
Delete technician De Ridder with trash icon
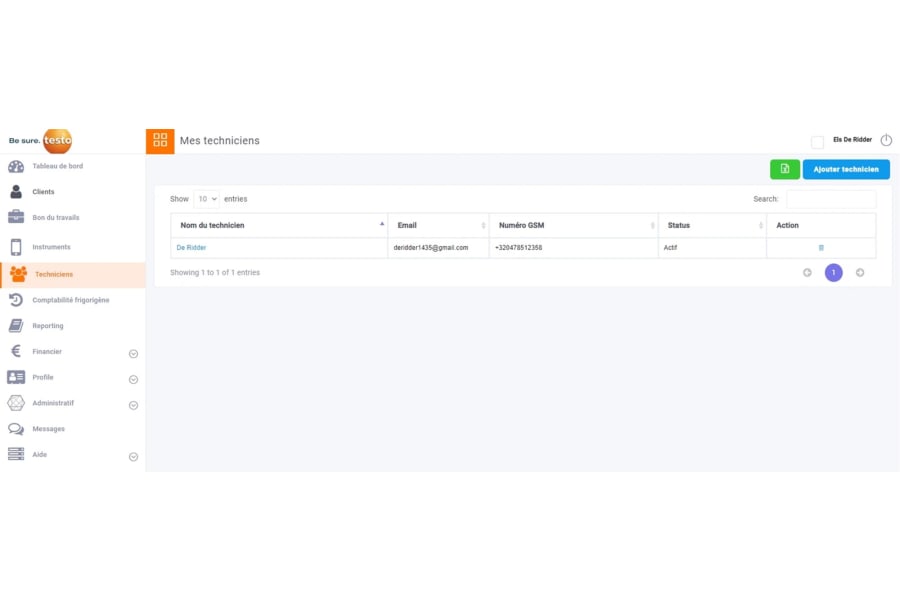click(x=821, y=248)
